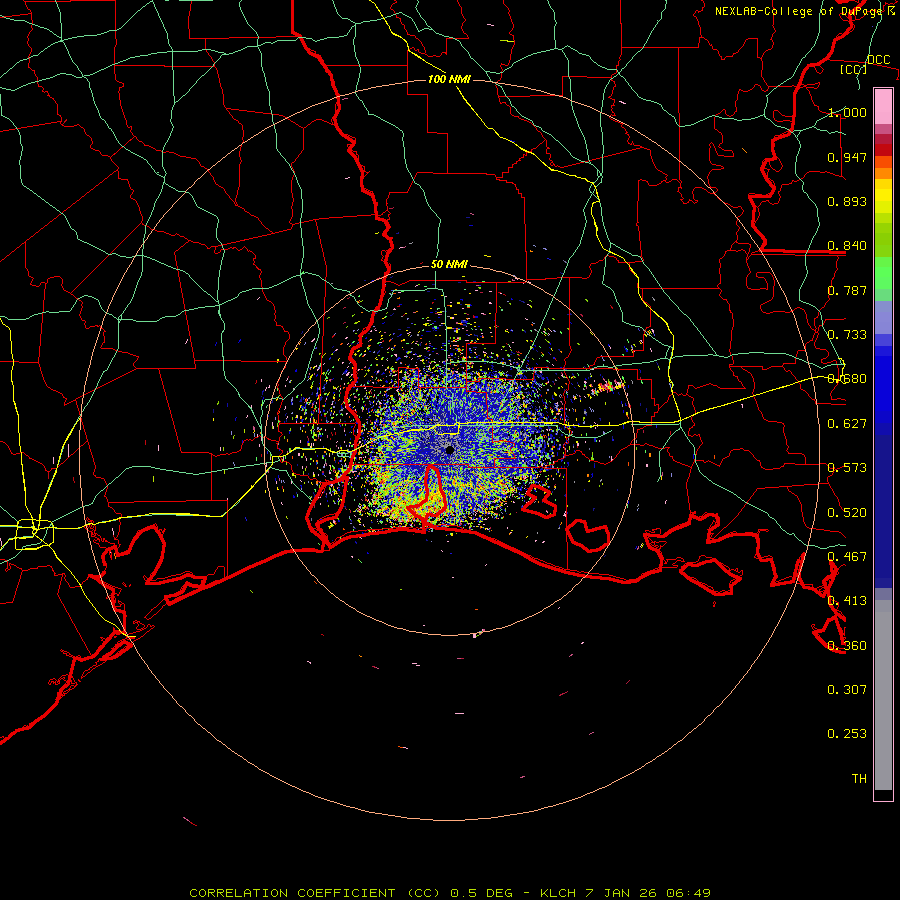Click the 1.000 color scale value
The width and height of the screenshot is (900, 900).
click(847, 112)
